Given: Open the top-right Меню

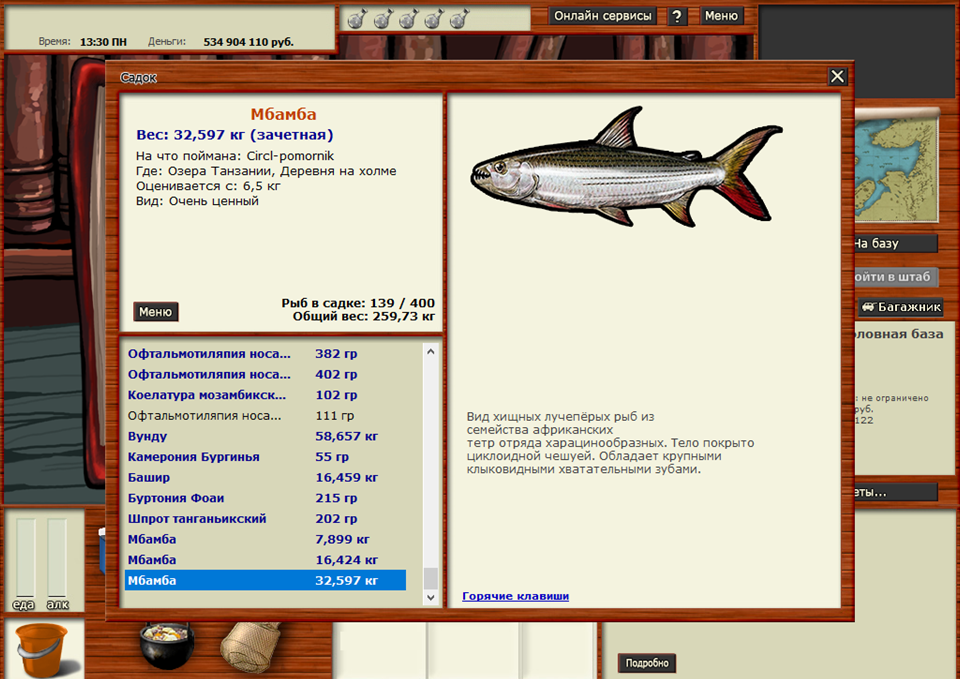Looking at the screenshot, I should pos(722,16).
